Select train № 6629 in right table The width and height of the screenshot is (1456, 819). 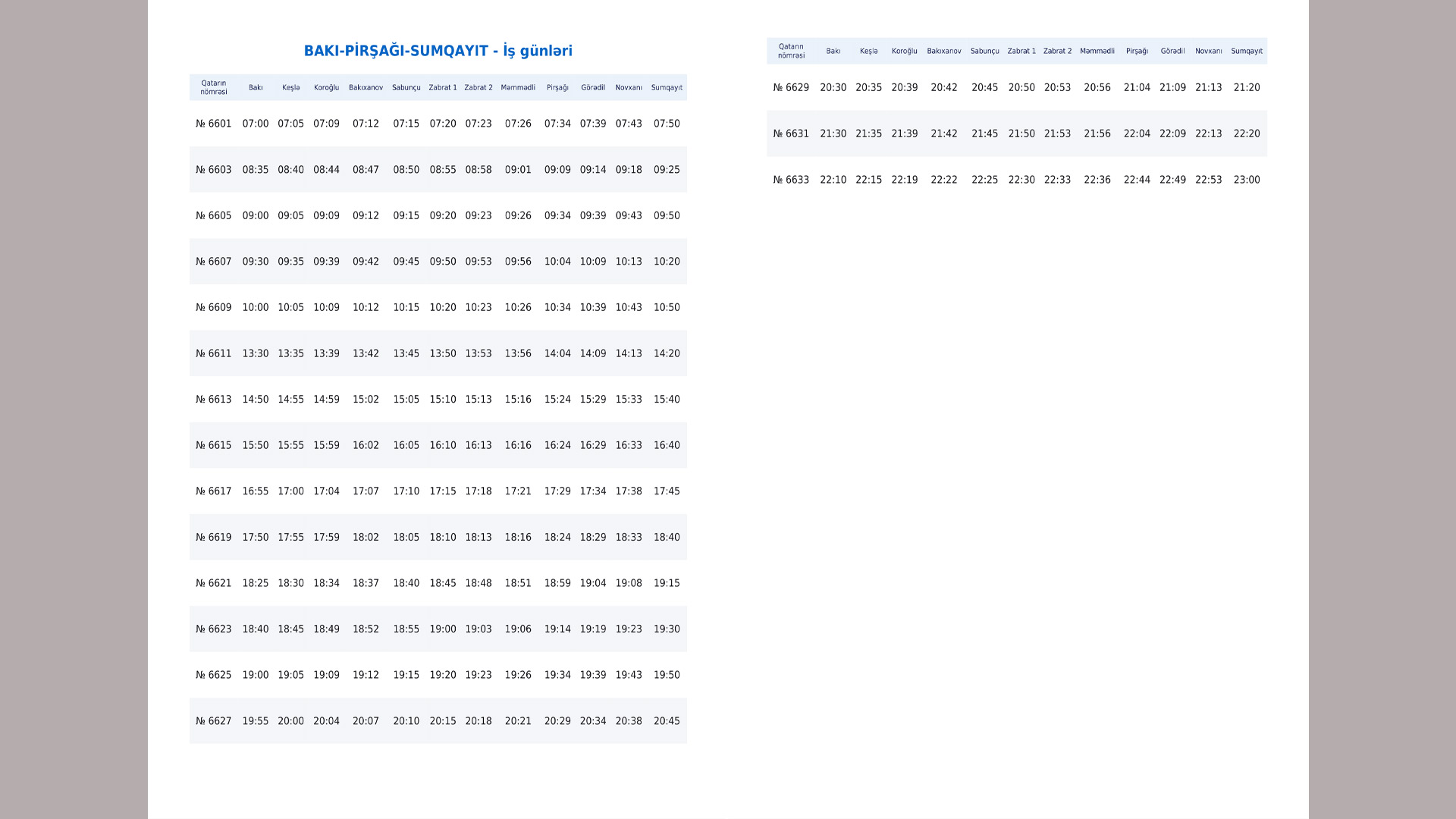pyautogui.click(x=791, y=87)
